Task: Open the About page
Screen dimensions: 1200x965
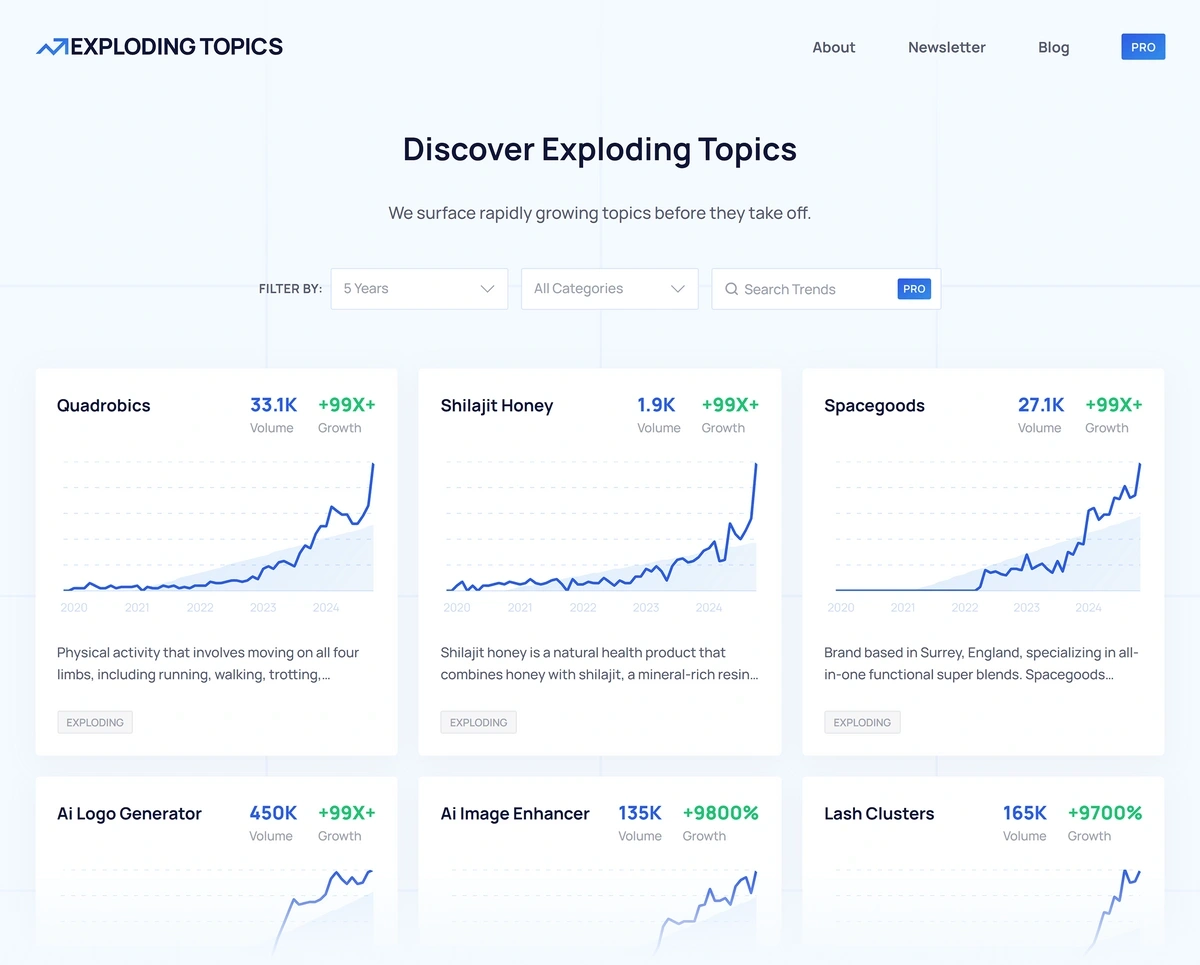Action: (834, 47)
